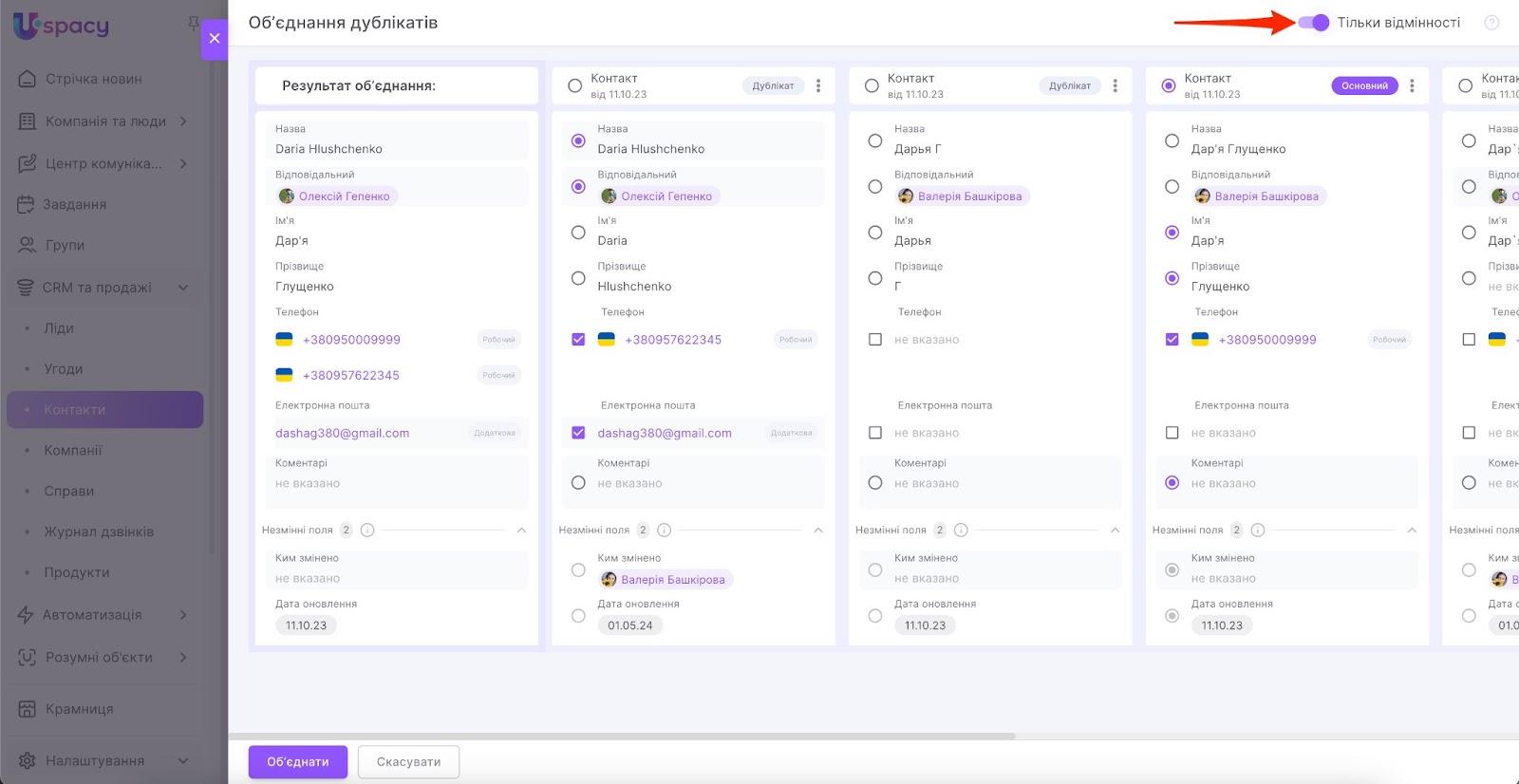The width and height of the screenshot is (1519, 784).
Task: Open Журнал дзвінків in the sidebar
Action: (99, 532)
